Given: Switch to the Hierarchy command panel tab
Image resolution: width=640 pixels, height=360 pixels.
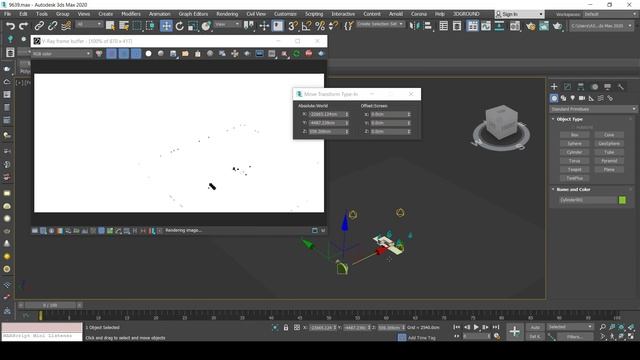Looking at the screenshot, I should [581, 87].
